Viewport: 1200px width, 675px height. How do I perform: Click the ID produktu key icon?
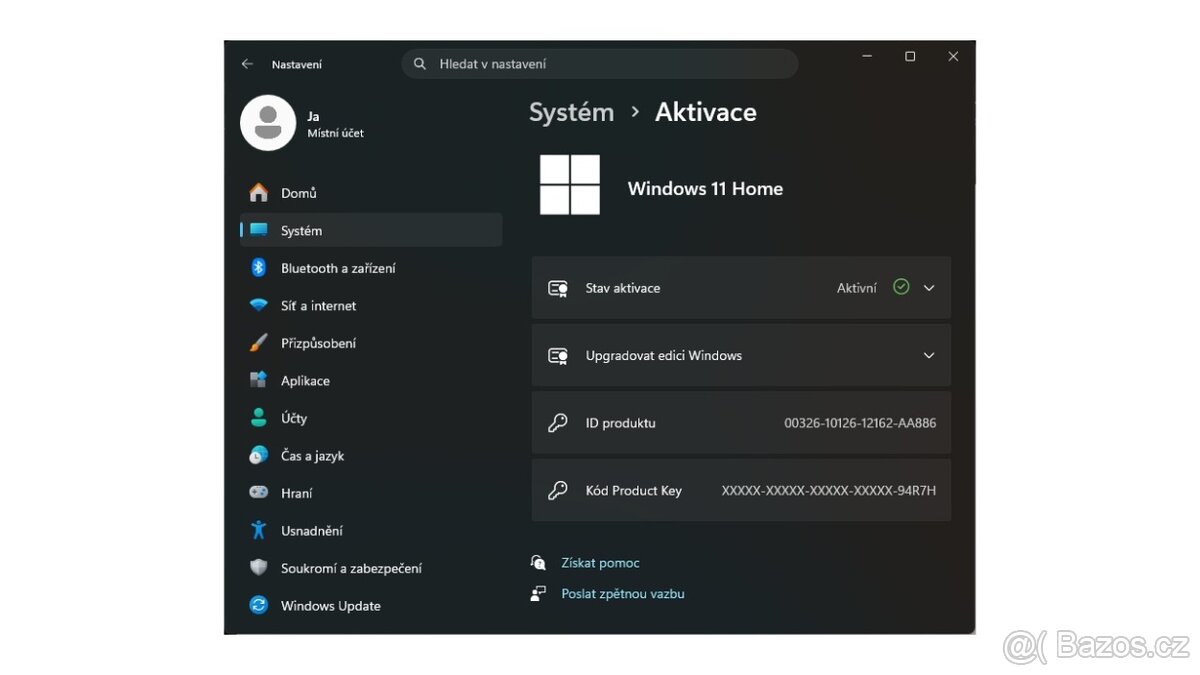tap(558, 423)
